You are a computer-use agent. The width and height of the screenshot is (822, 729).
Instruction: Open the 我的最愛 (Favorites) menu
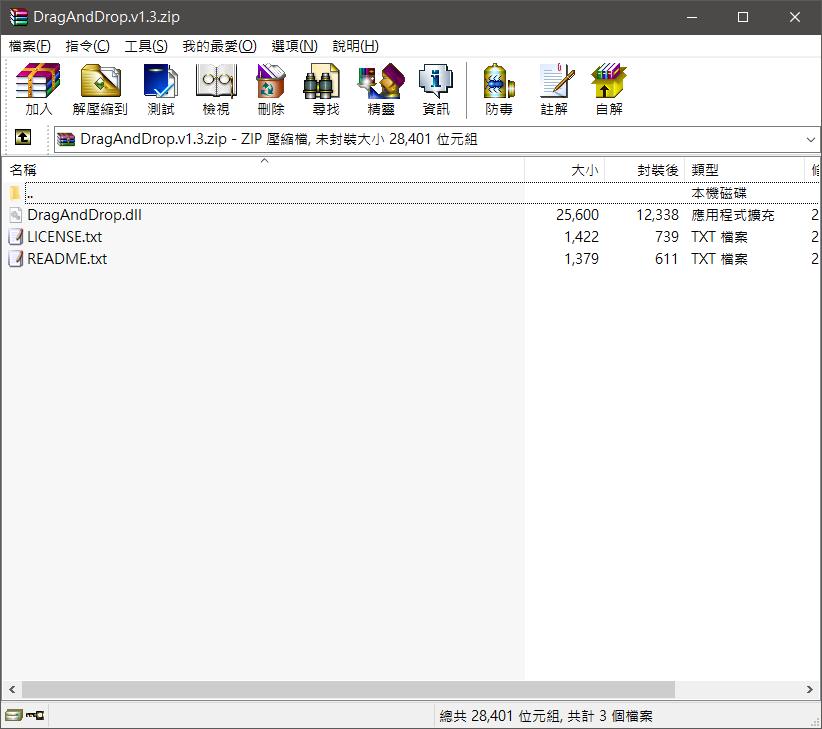219,46
